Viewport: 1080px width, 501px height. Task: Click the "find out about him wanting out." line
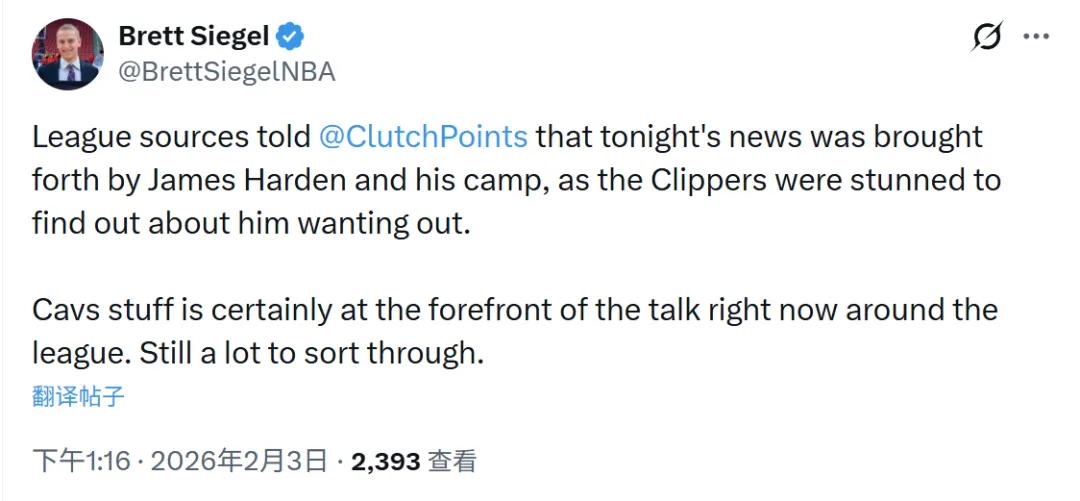(250, 222)
